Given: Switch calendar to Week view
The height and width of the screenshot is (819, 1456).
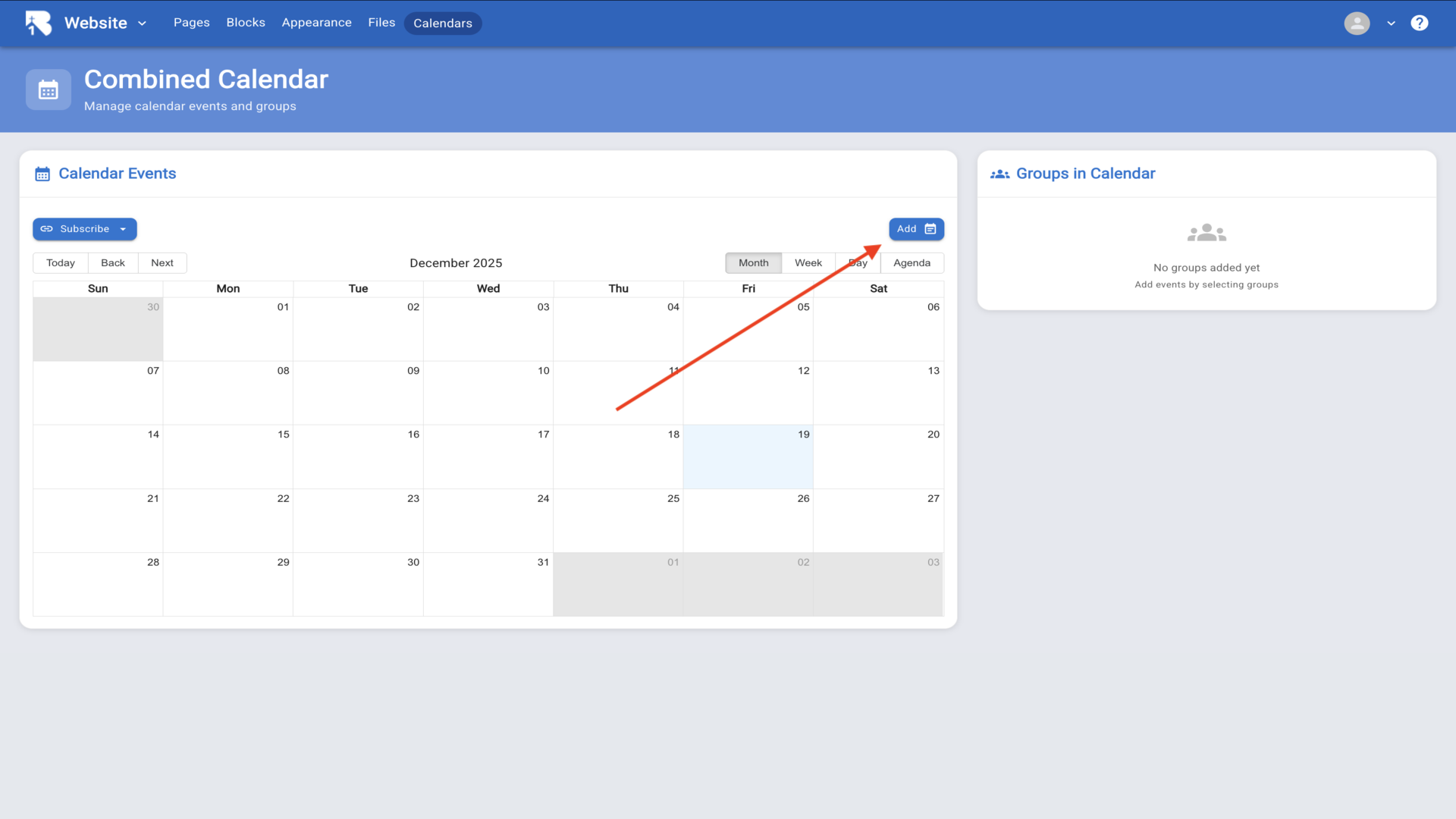Looking at the screenshot, I should (x=808, y=263).
